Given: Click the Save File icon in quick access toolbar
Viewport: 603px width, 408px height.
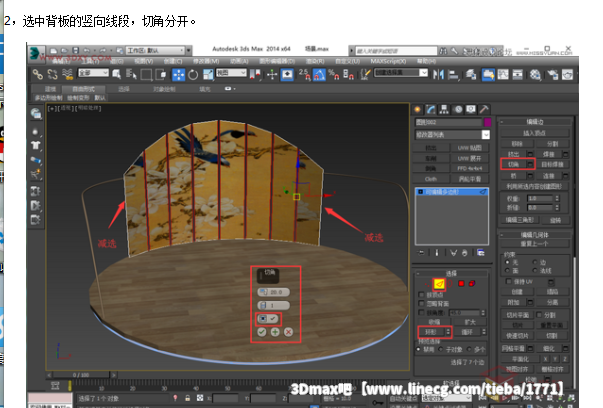Looking at the screenshot, I should pyautogui.click(x=76, y=50).
